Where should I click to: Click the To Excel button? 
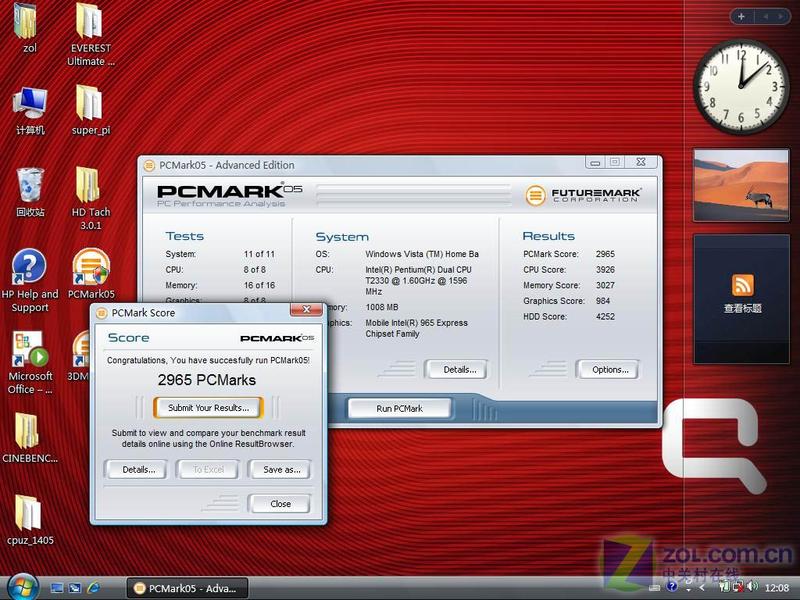[x=208, y=469]
